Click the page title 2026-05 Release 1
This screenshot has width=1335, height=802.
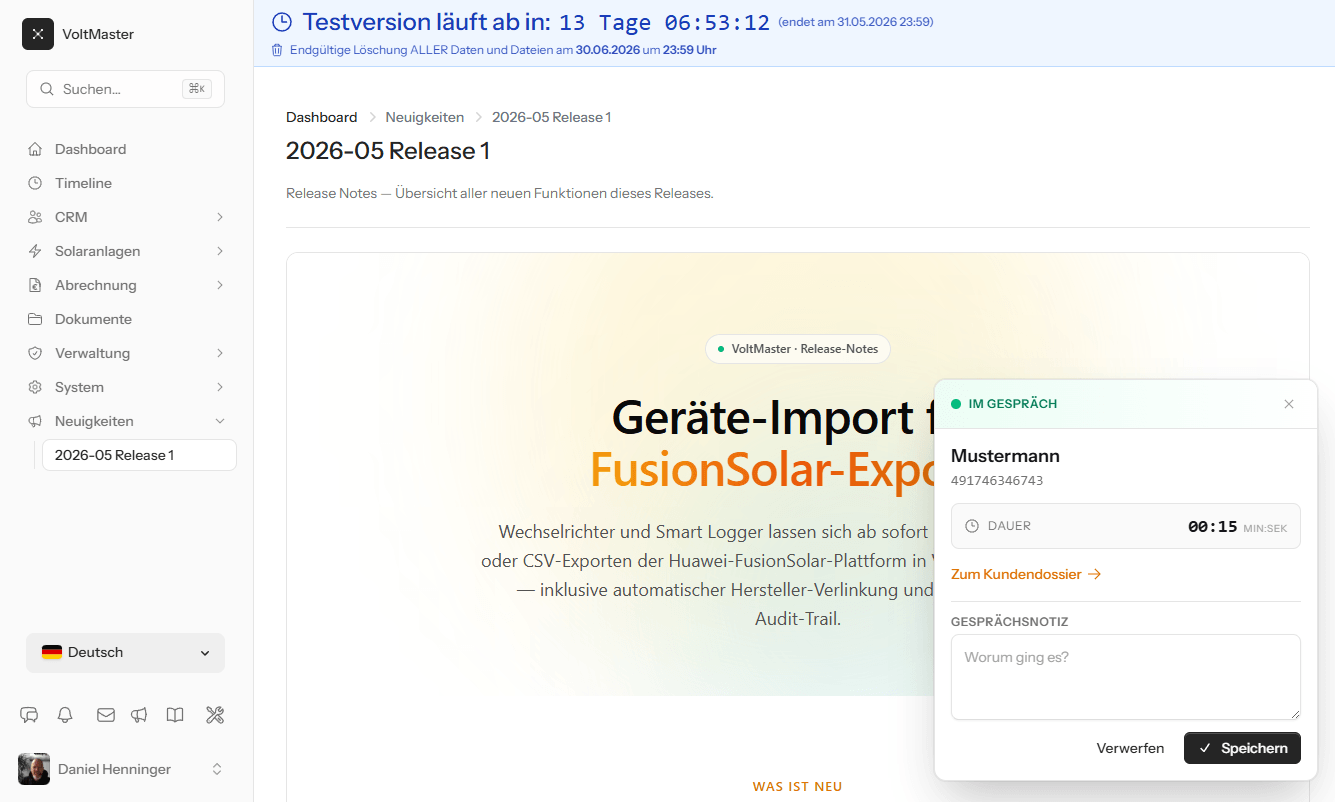(x=388, y=151)
